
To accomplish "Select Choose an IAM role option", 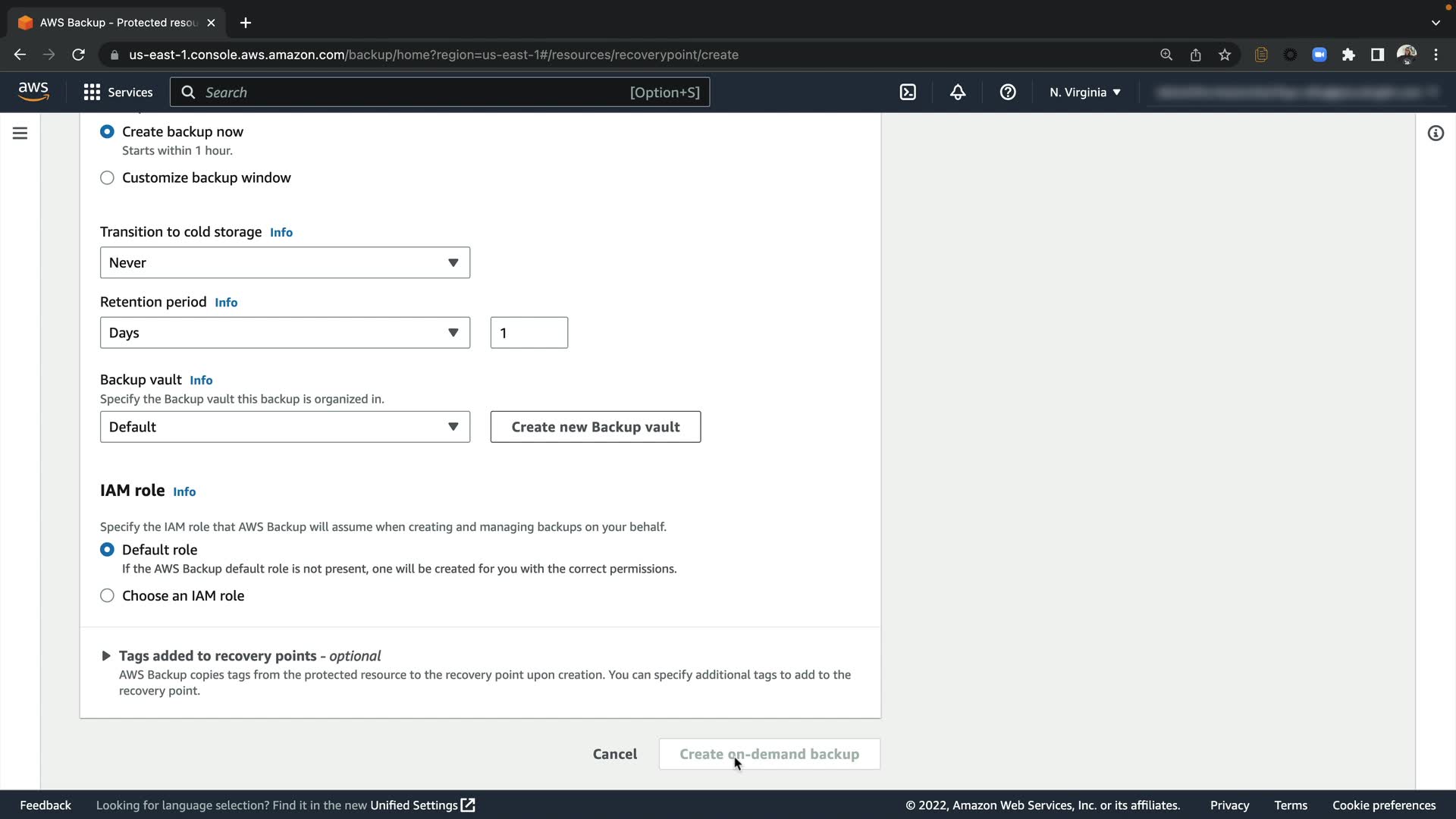I will point(107,596).
